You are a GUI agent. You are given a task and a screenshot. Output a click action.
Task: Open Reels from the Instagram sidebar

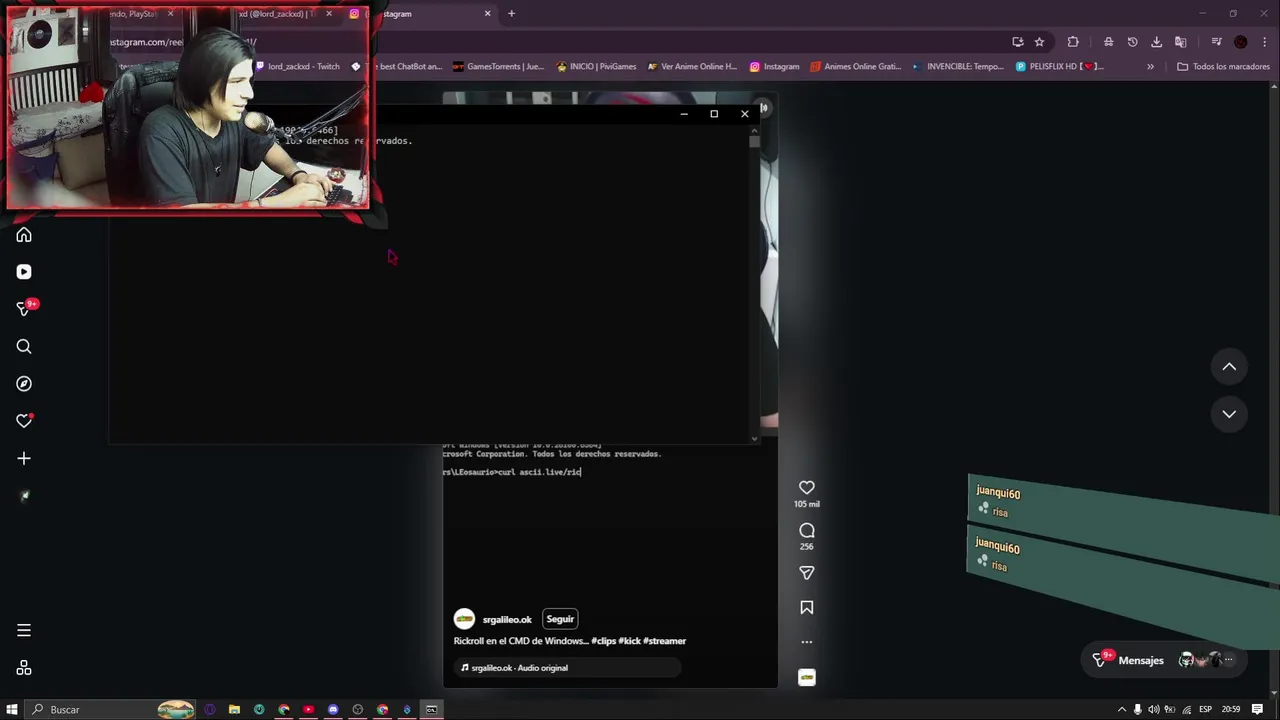24,272
